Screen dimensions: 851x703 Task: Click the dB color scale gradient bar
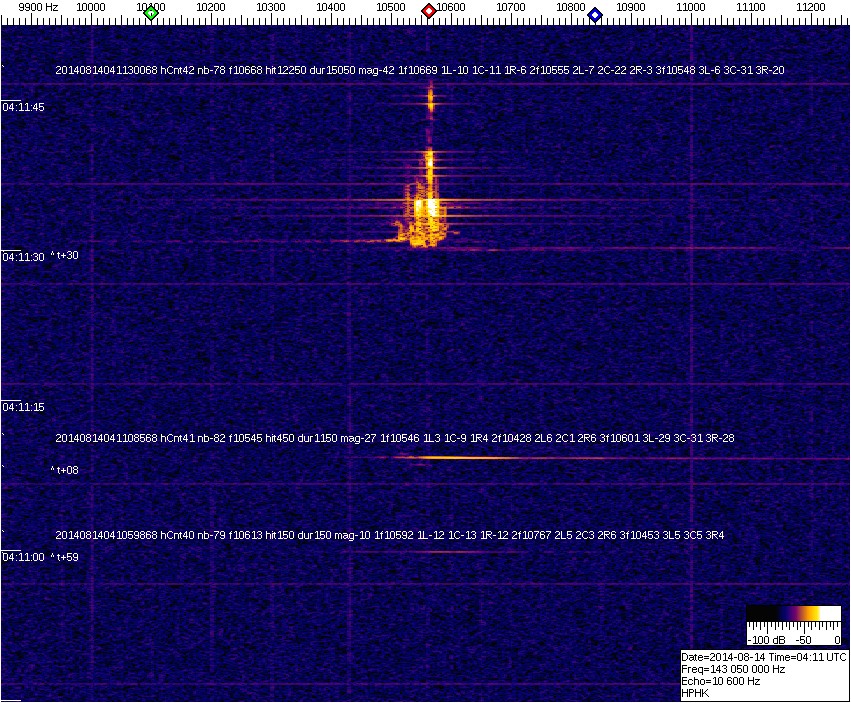tap(793, 614)
